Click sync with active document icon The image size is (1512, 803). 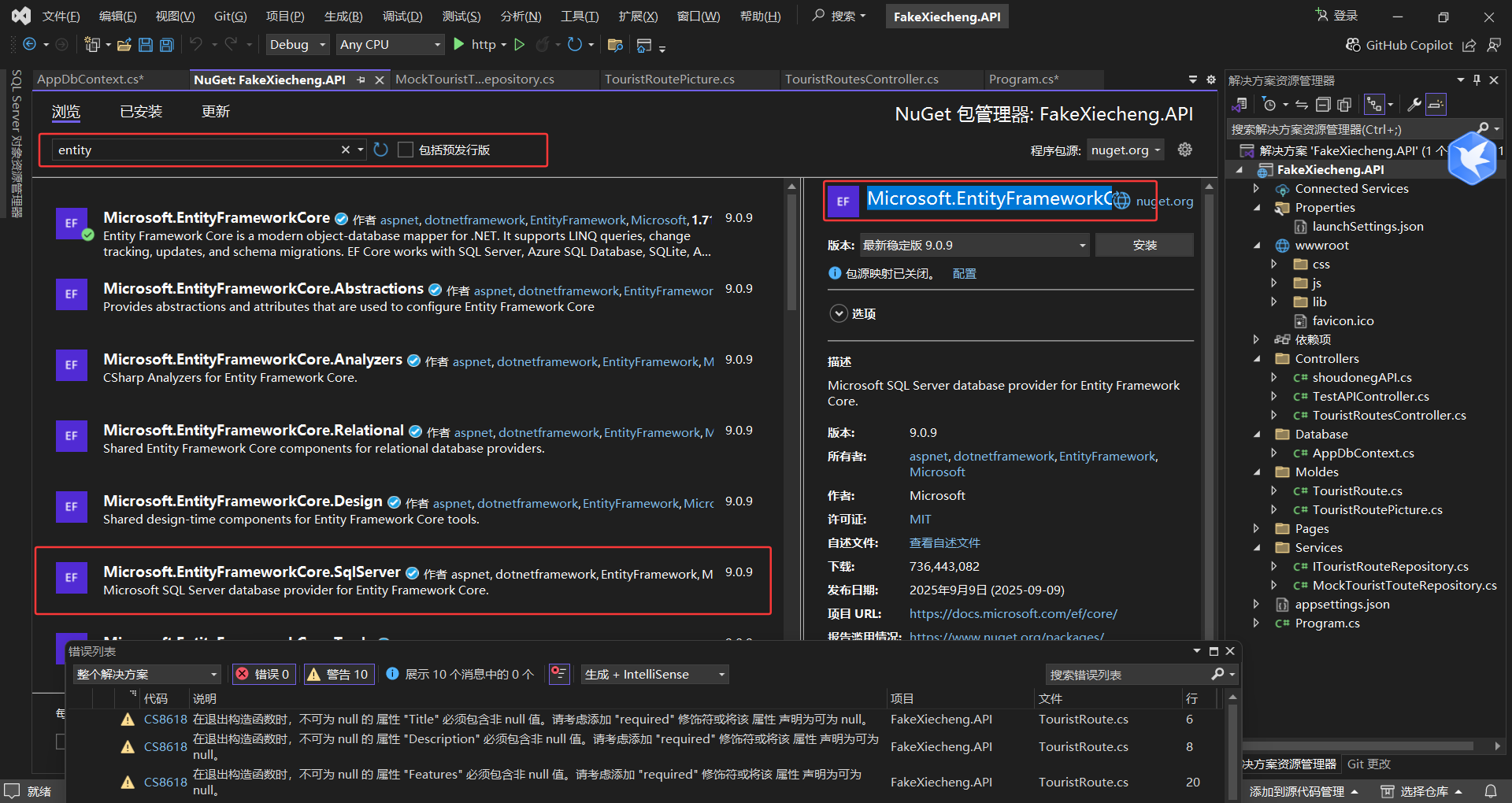[1302, 104]
